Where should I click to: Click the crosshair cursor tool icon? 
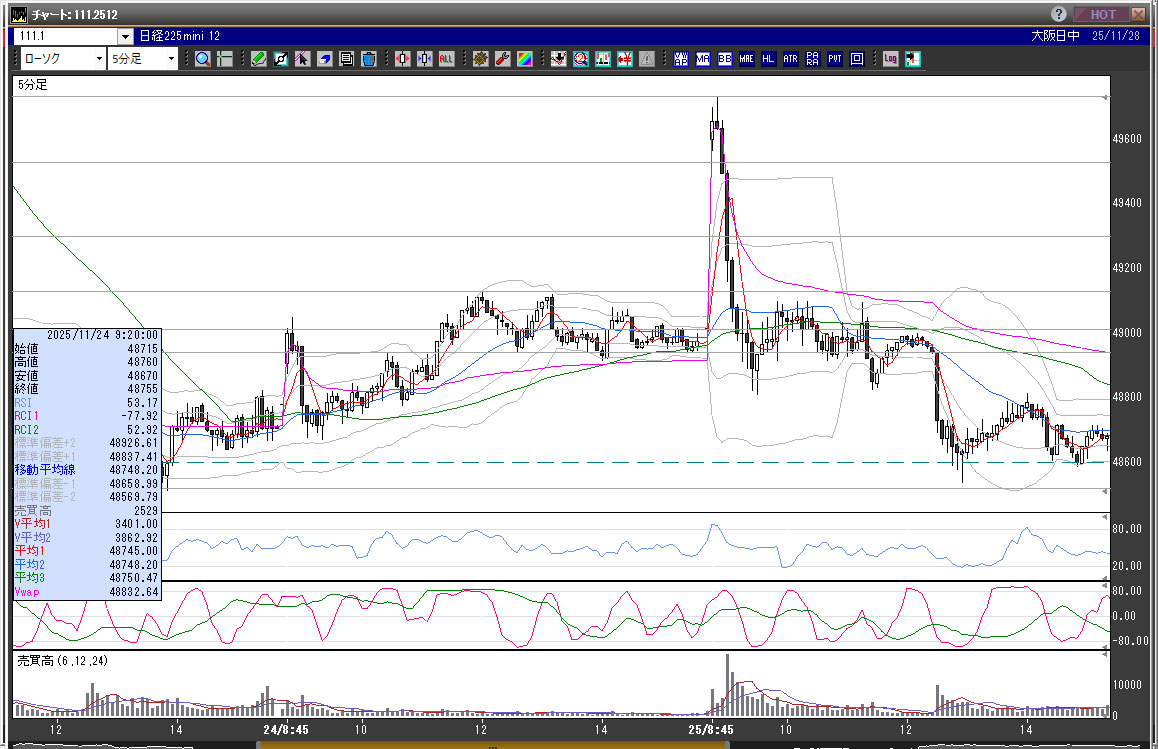(x=224, y=59)
